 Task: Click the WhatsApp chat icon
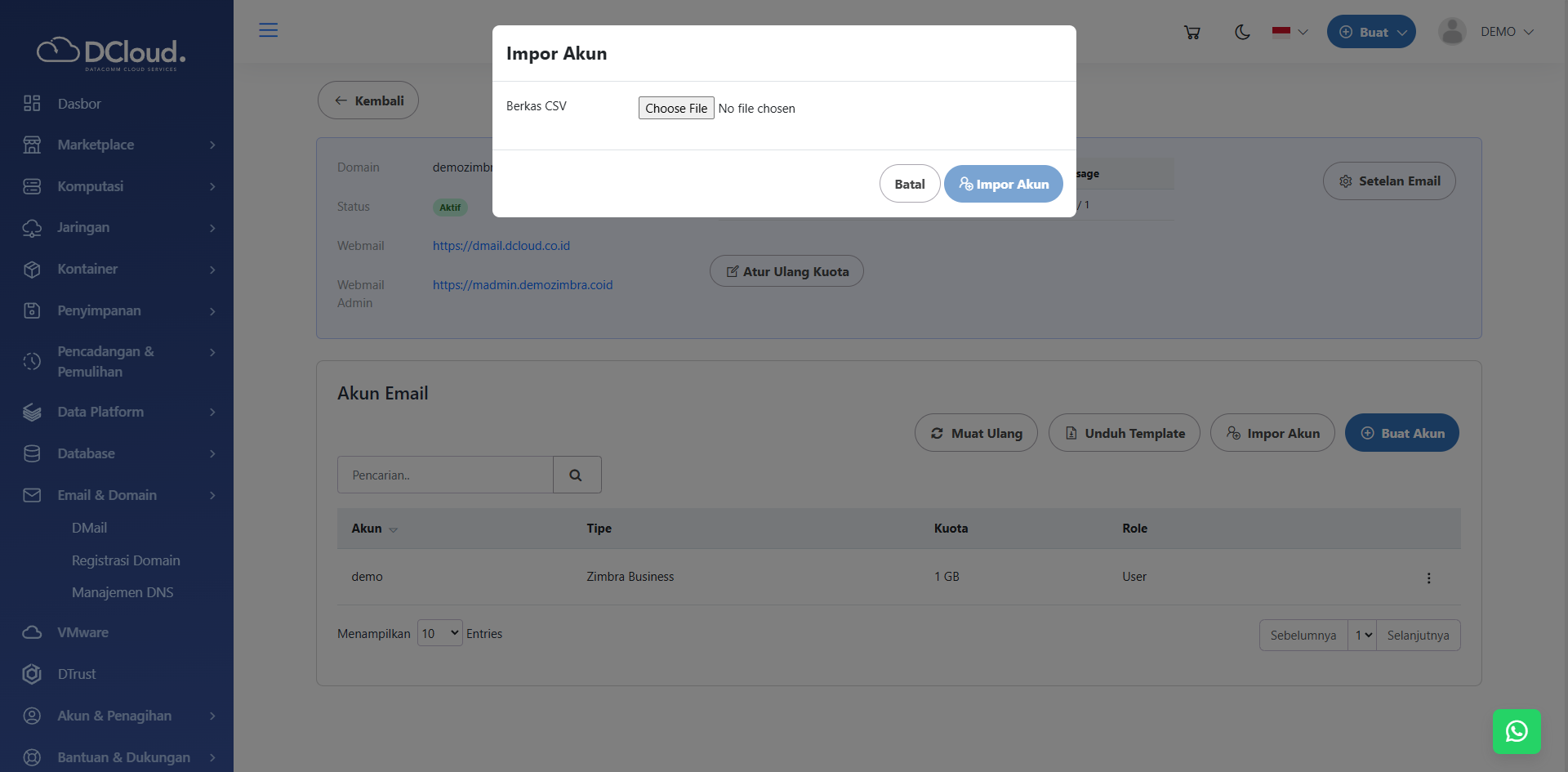[1517, 731]
